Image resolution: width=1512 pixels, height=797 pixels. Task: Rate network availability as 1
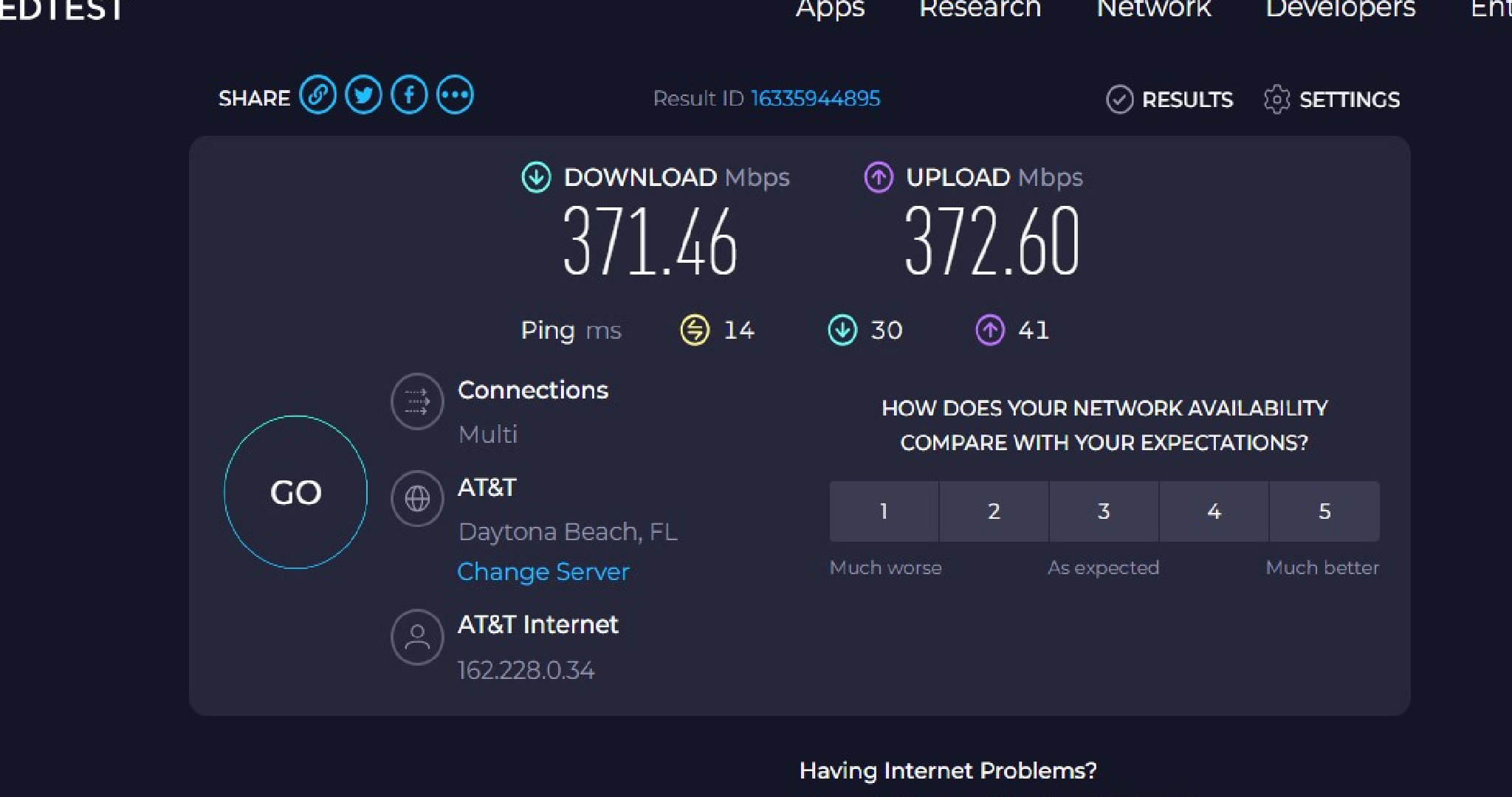pos(884,511)
